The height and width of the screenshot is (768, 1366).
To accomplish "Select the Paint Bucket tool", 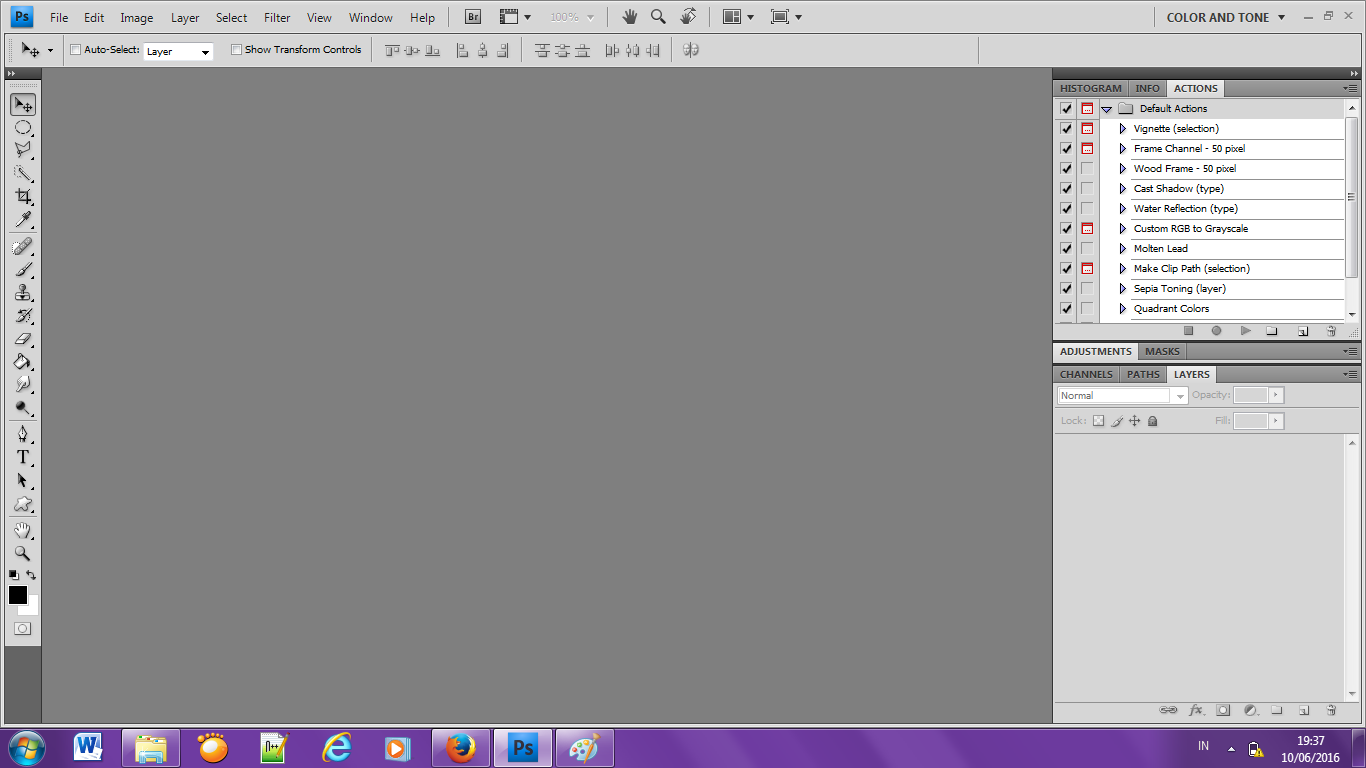I will pos(23,361).
